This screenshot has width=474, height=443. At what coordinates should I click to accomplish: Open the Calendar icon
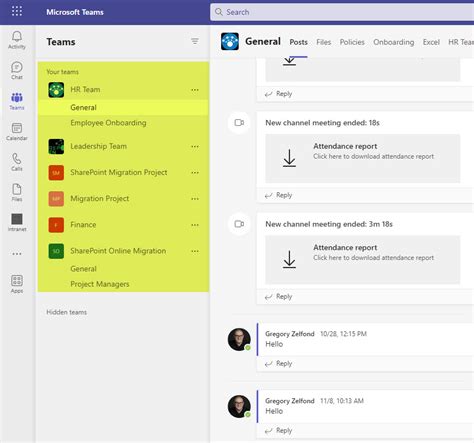click(x=17, y=132)
